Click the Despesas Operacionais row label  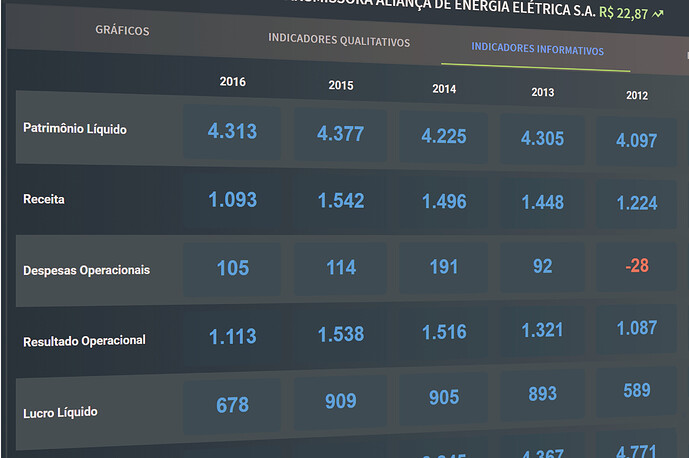87,270
